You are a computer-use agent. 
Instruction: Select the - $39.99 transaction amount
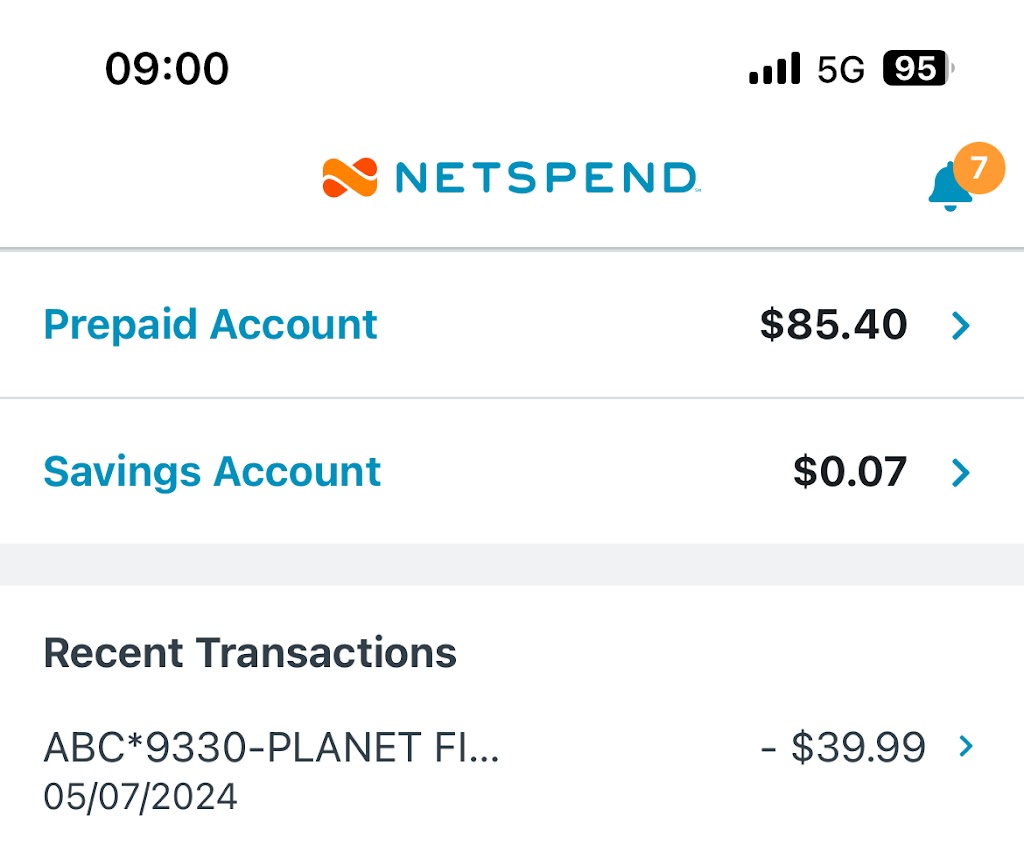coord(843,747)
